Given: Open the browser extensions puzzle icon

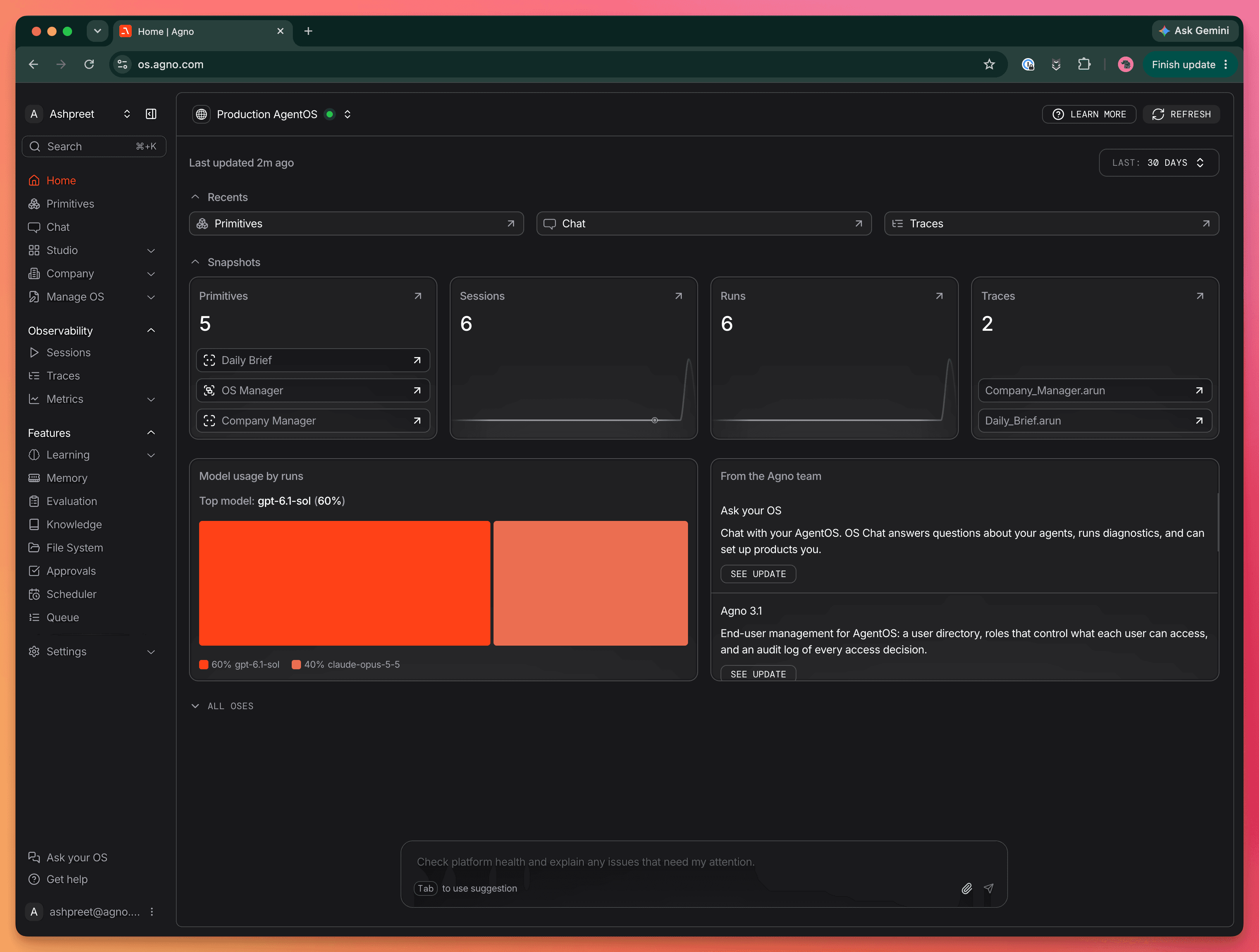Looking at the screenshot, I should 1084,64.
